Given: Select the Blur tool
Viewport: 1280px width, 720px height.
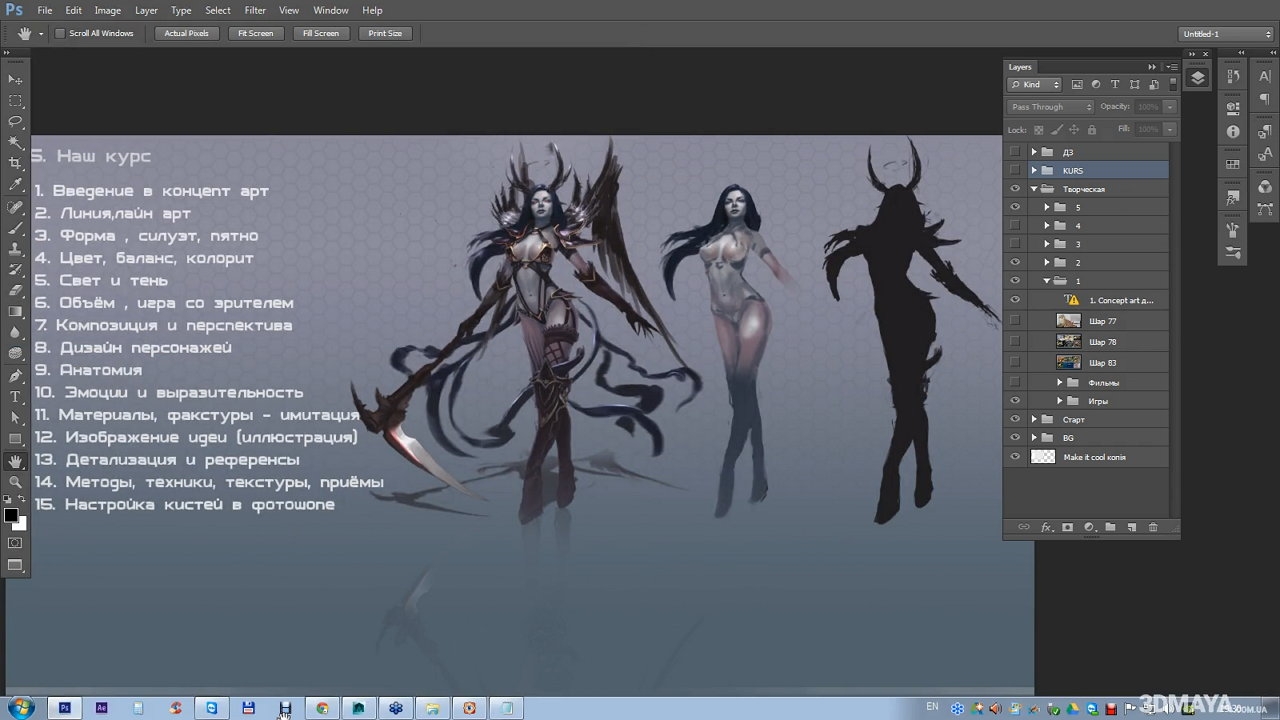Looking at the screenshot, I should [x=15, y=333].
